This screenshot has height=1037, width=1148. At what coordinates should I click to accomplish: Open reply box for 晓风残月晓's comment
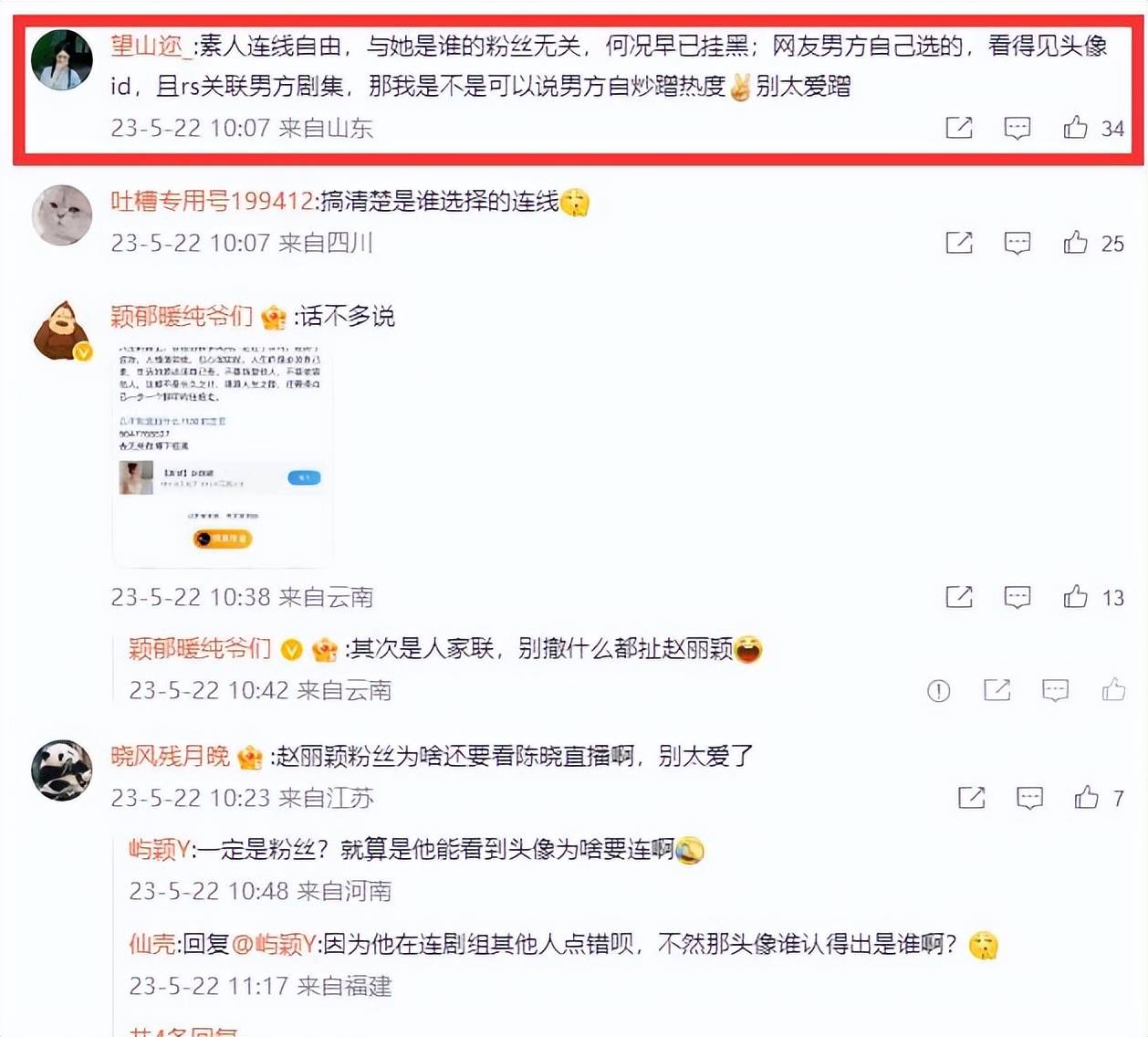(1030, 799)
